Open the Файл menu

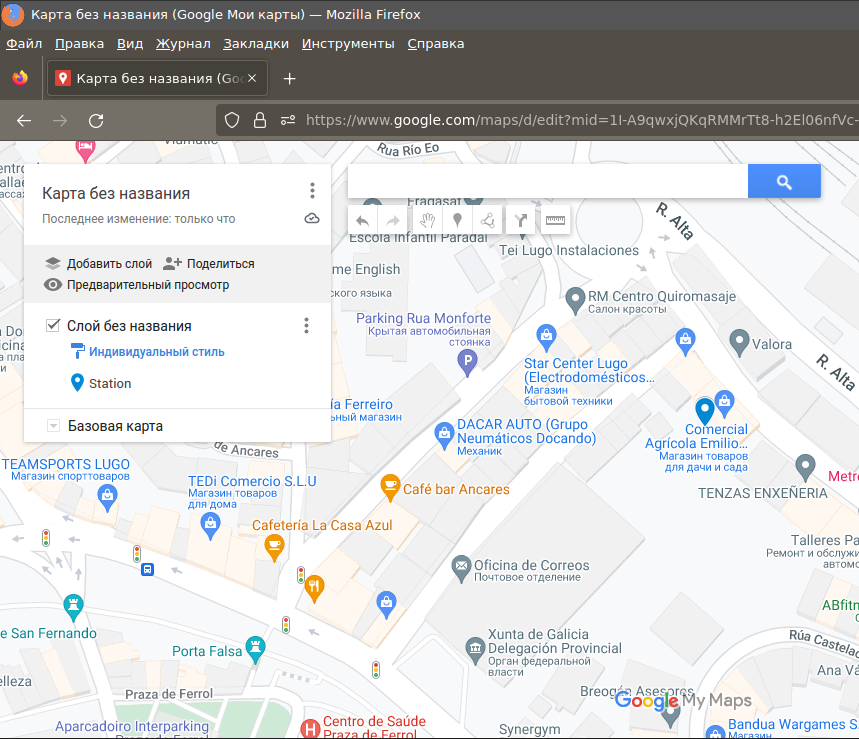click(x=24, y=44)
